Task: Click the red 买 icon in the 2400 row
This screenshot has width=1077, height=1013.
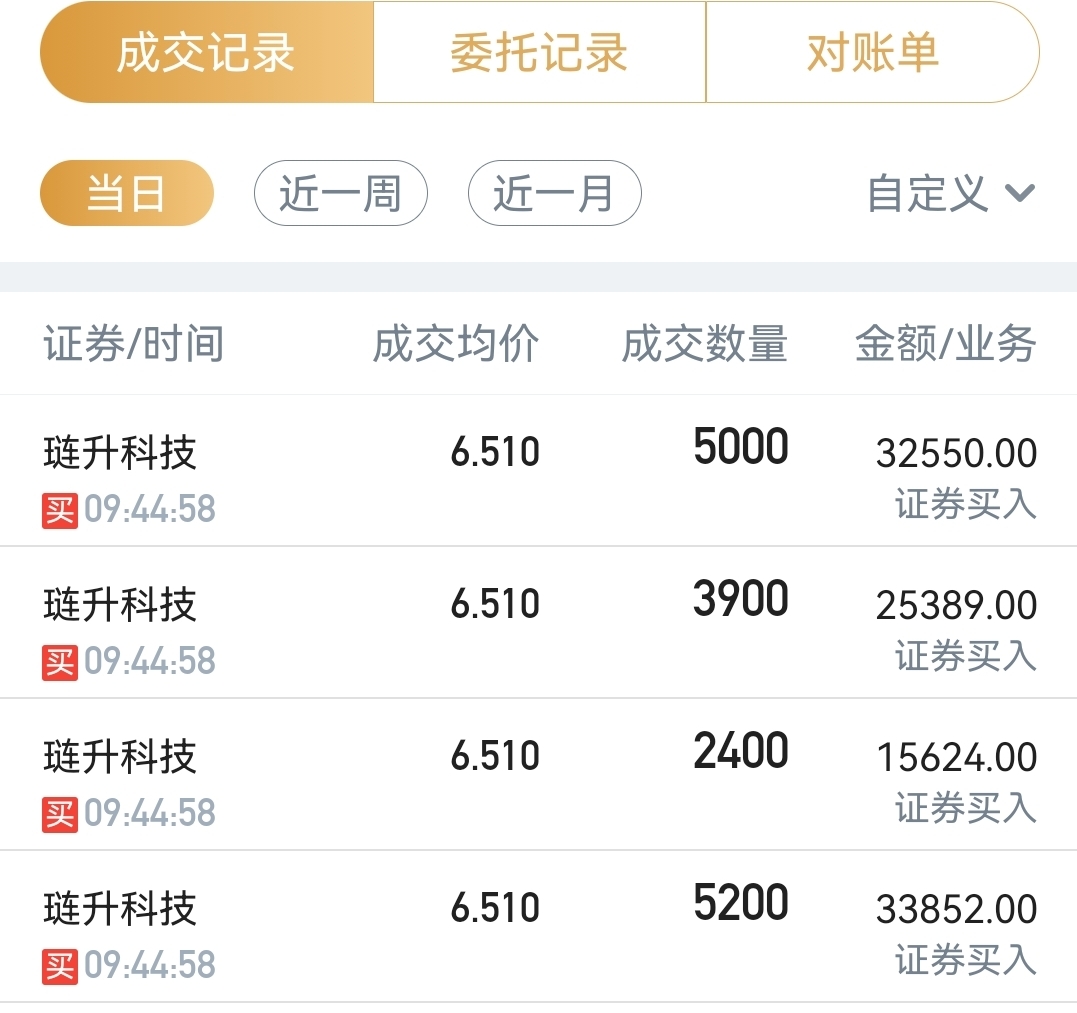Action: coord(60,814)
